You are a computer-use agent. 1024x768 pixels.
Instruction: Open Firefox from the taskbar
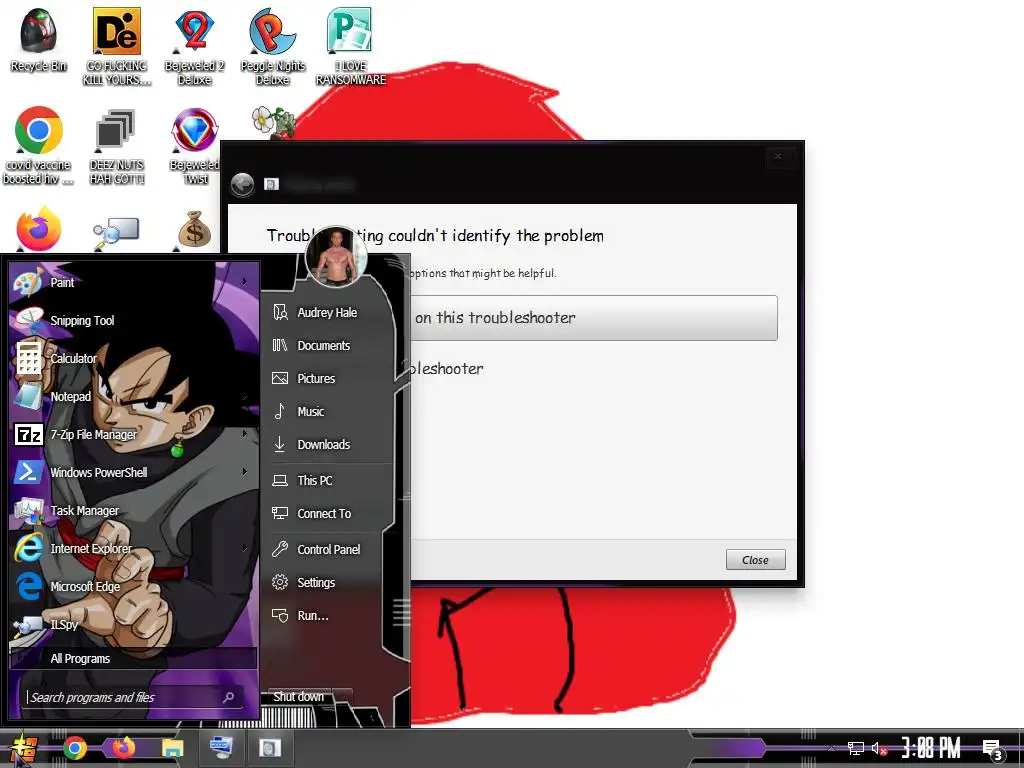pyautogui.click(x=123, y=748)
